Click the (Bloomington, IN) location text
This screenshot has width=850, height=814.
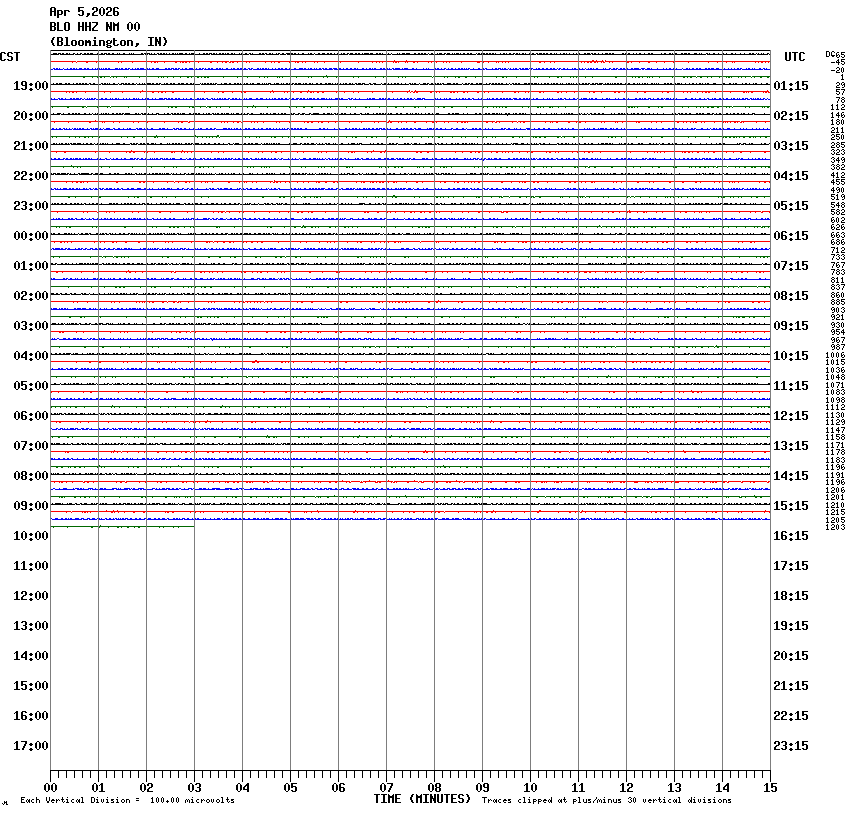click(x=109, y=42)
